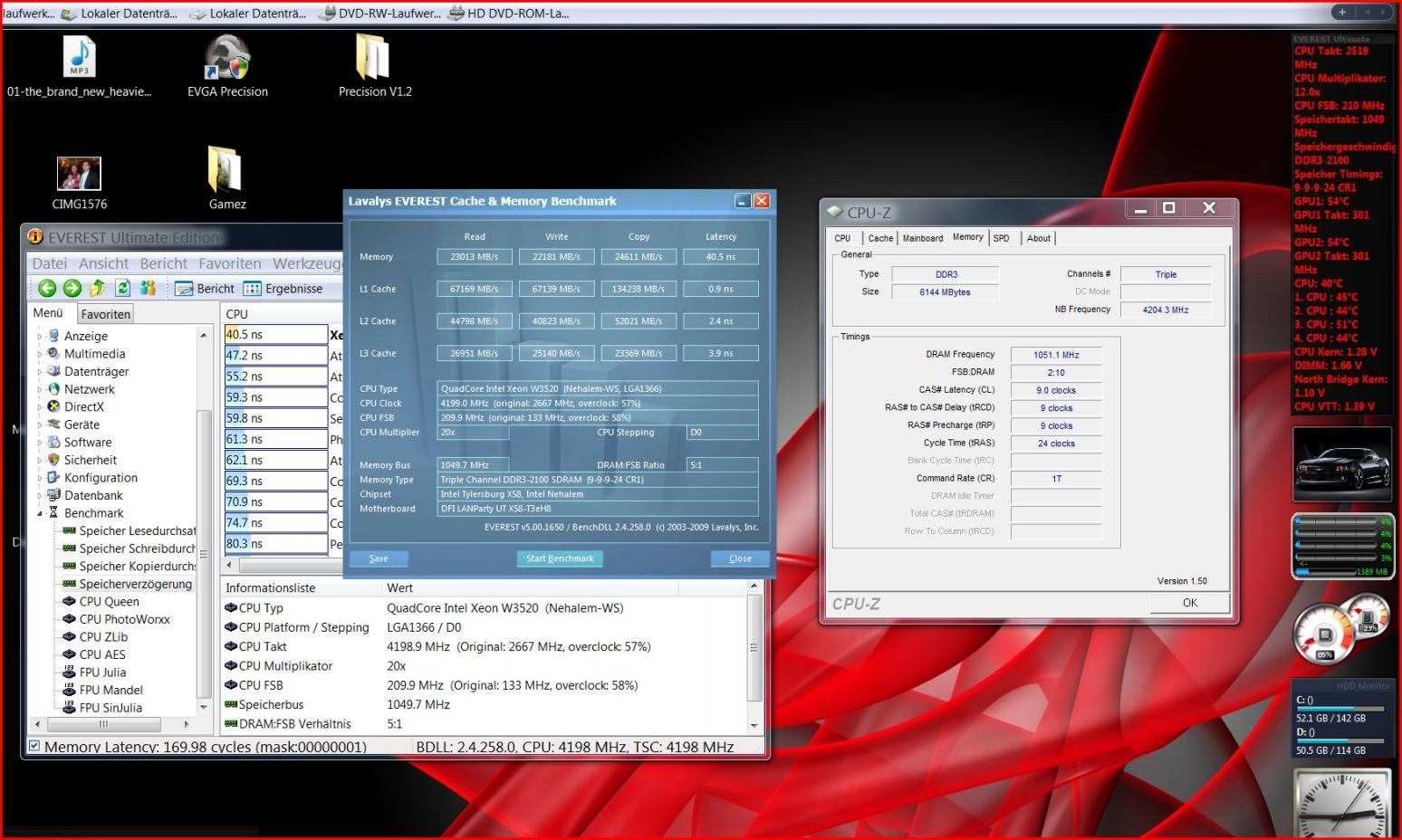Expand the Netzwerk tree node
Screen dimensions: 1402x840
[39, 389]
